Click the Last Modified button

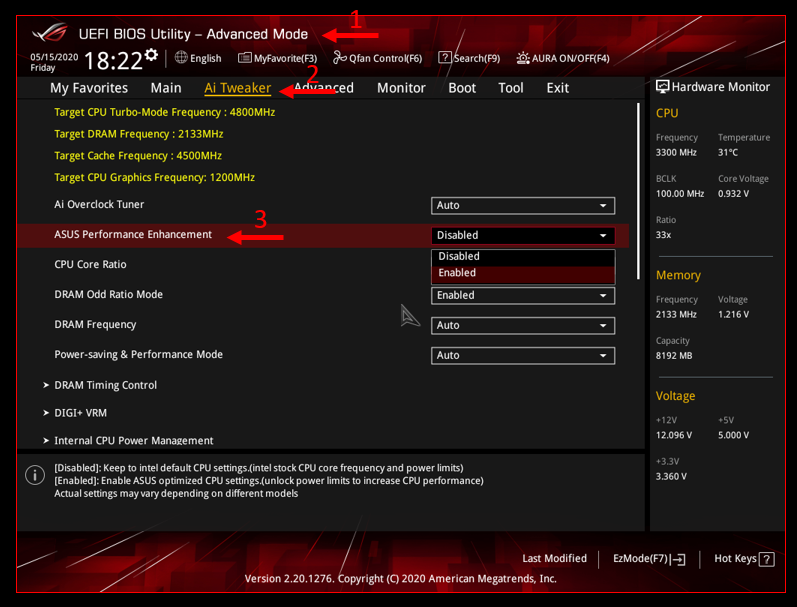click(x=555, y=559)
